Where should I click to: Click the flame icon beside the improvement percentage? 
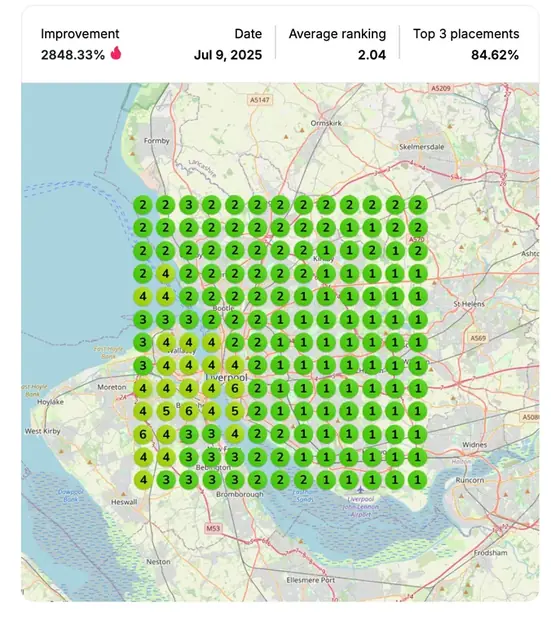click(116, 53)
